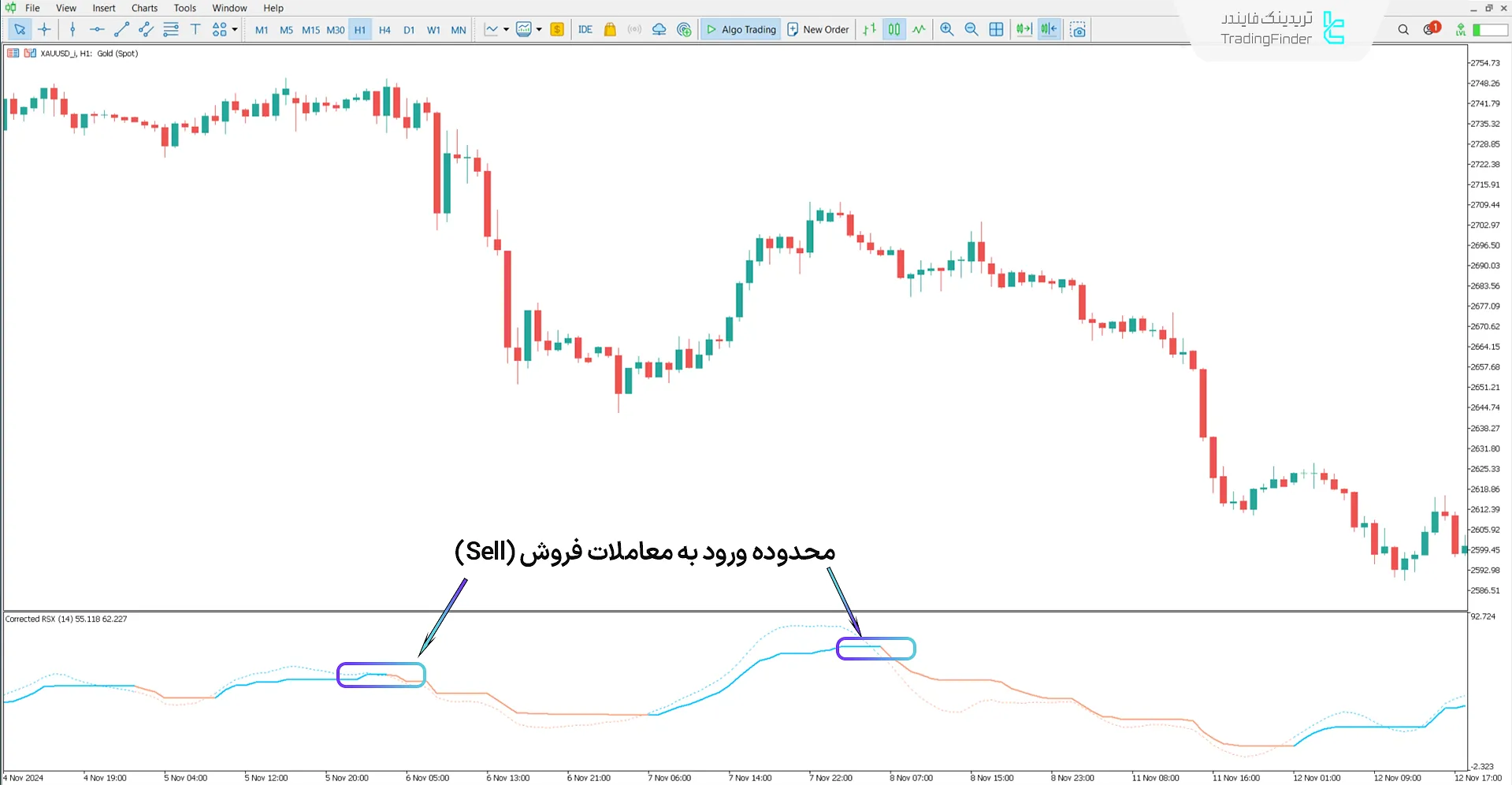Viewport: 1512px width, 785px height.
Task: Toggle the chart shift from right edge
Action: tap(1049, 29)
